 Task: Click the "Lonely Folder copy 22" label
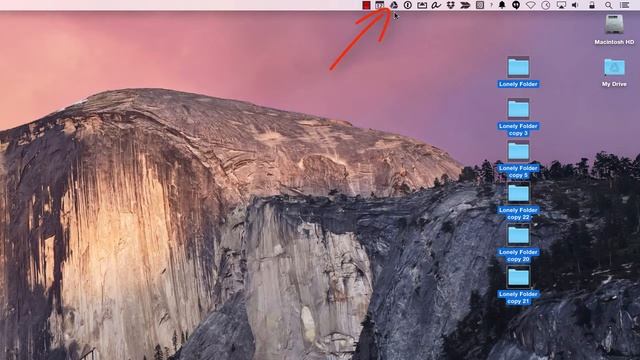518,213
